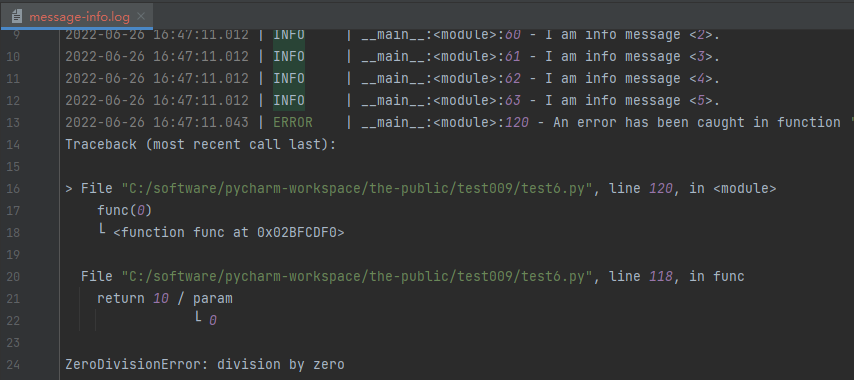Open the test6.py path on line 20
The image size is (854, 380).
point(356,277)
